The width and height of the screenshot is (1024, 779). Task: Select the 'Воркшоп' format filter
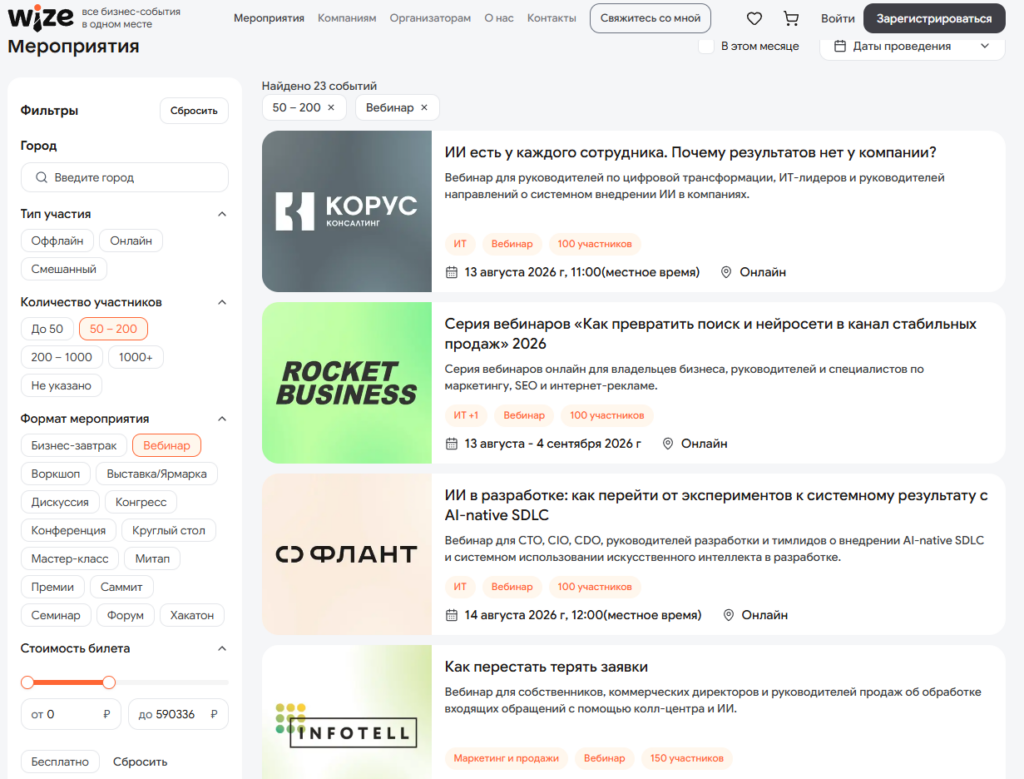[x=56, y=474]
